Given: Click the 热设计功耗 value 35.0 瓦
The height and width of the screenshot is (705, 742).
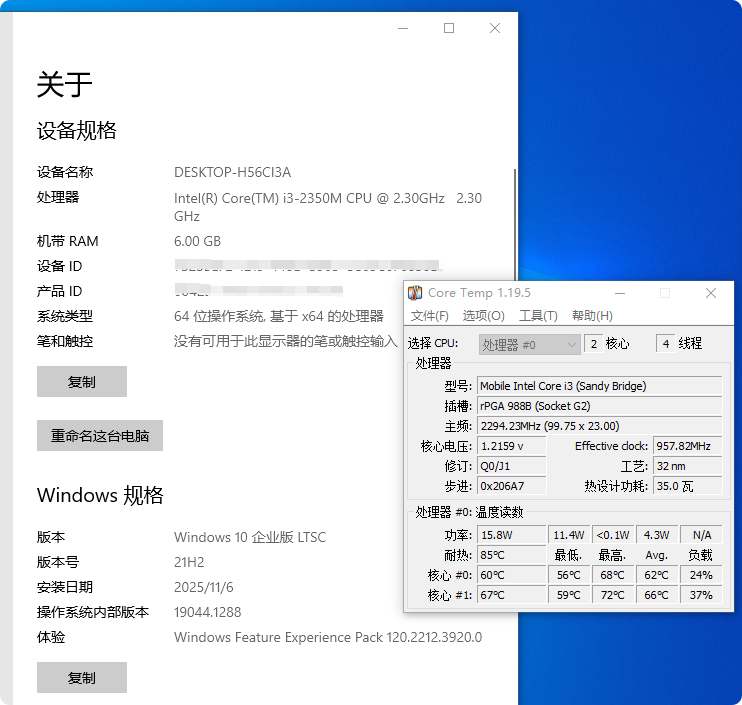Looking at the screenshot, I should point(688,486).
